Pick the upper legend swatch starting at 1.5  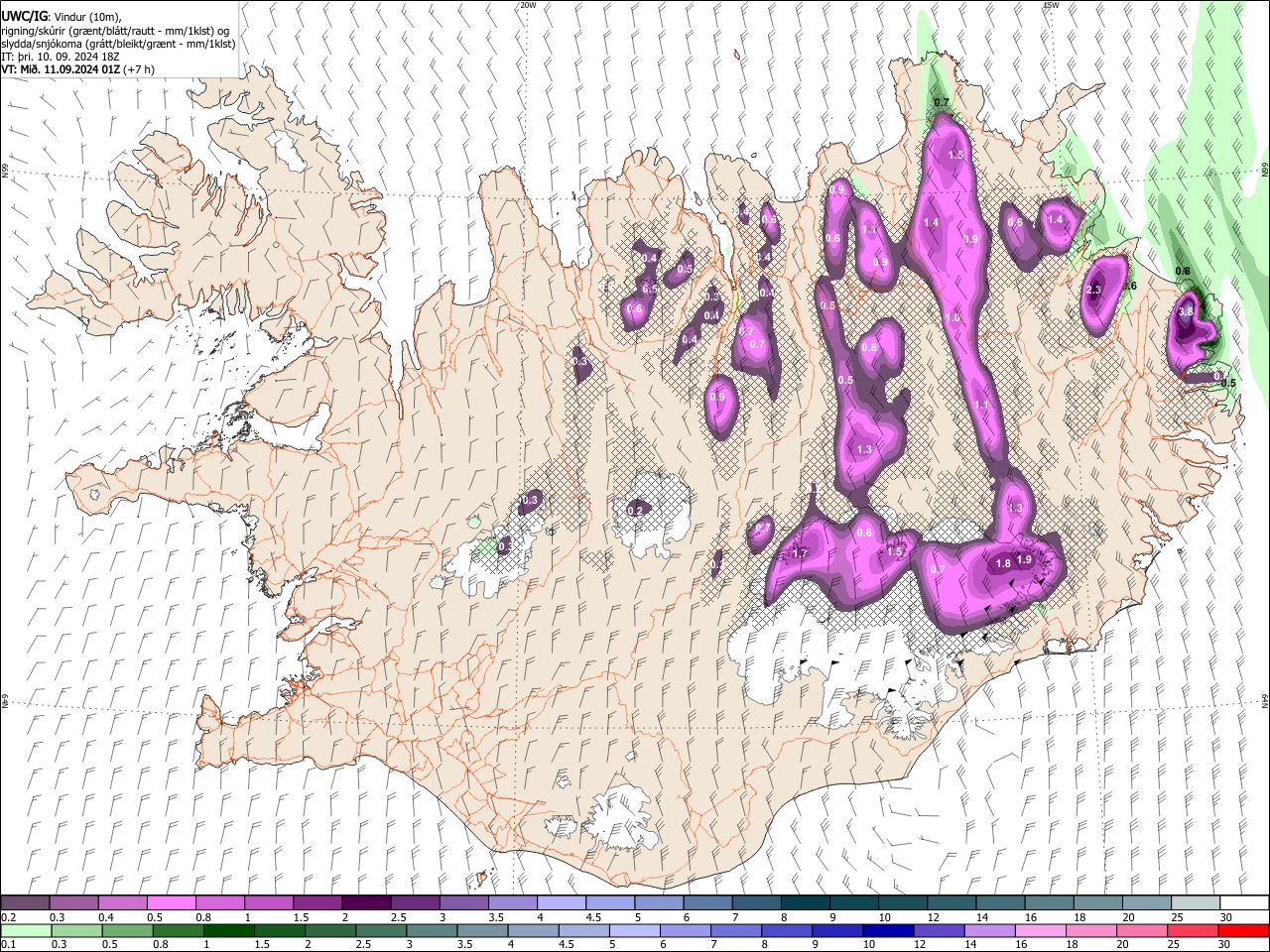(x=317, y=902)
